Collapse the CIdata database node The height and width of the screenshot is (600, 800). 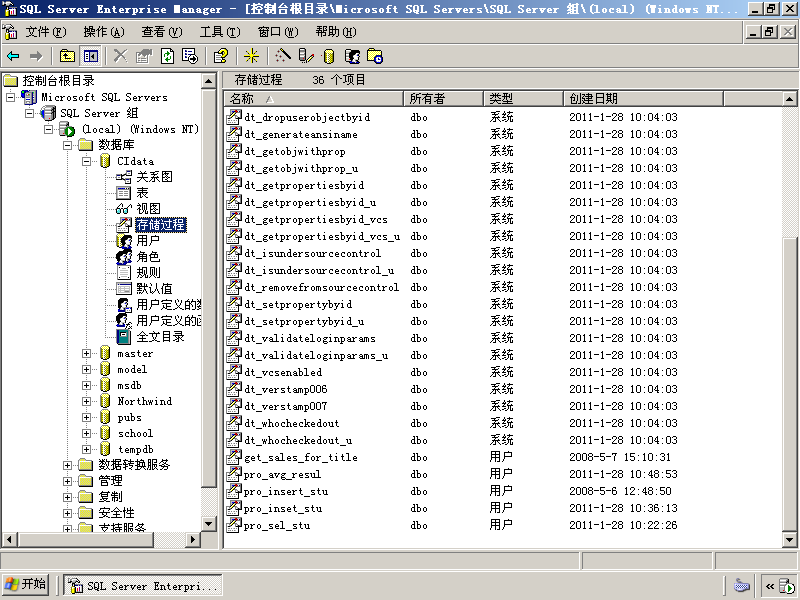coord(87,161)
